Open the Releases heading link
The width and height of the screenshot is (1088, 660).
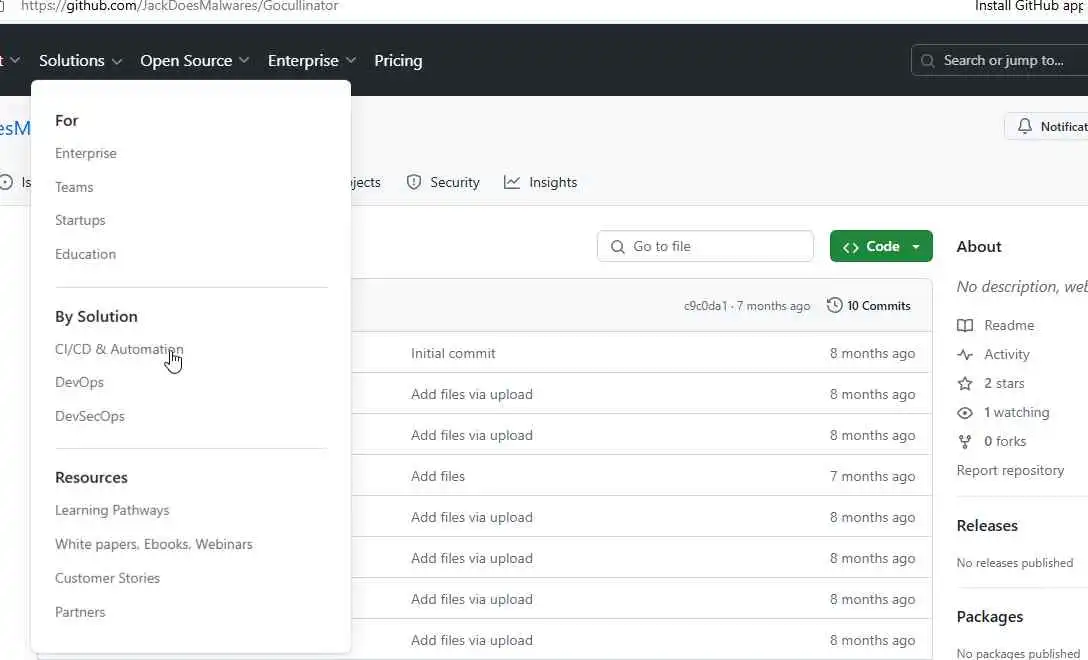click(x=987, y=525)
